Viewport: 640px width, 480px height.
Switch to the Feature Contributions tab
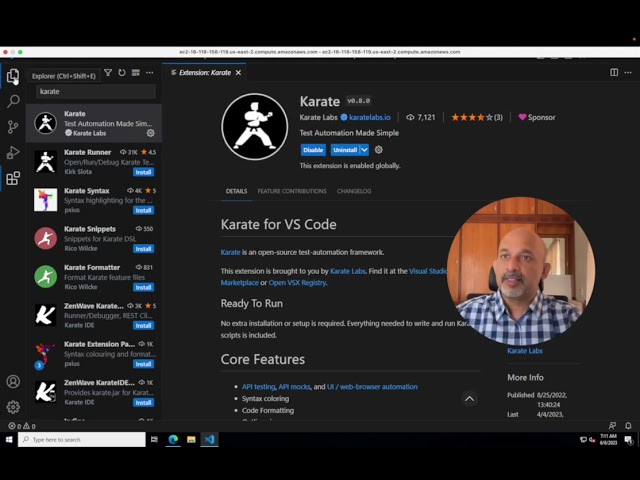click(292, 191)
